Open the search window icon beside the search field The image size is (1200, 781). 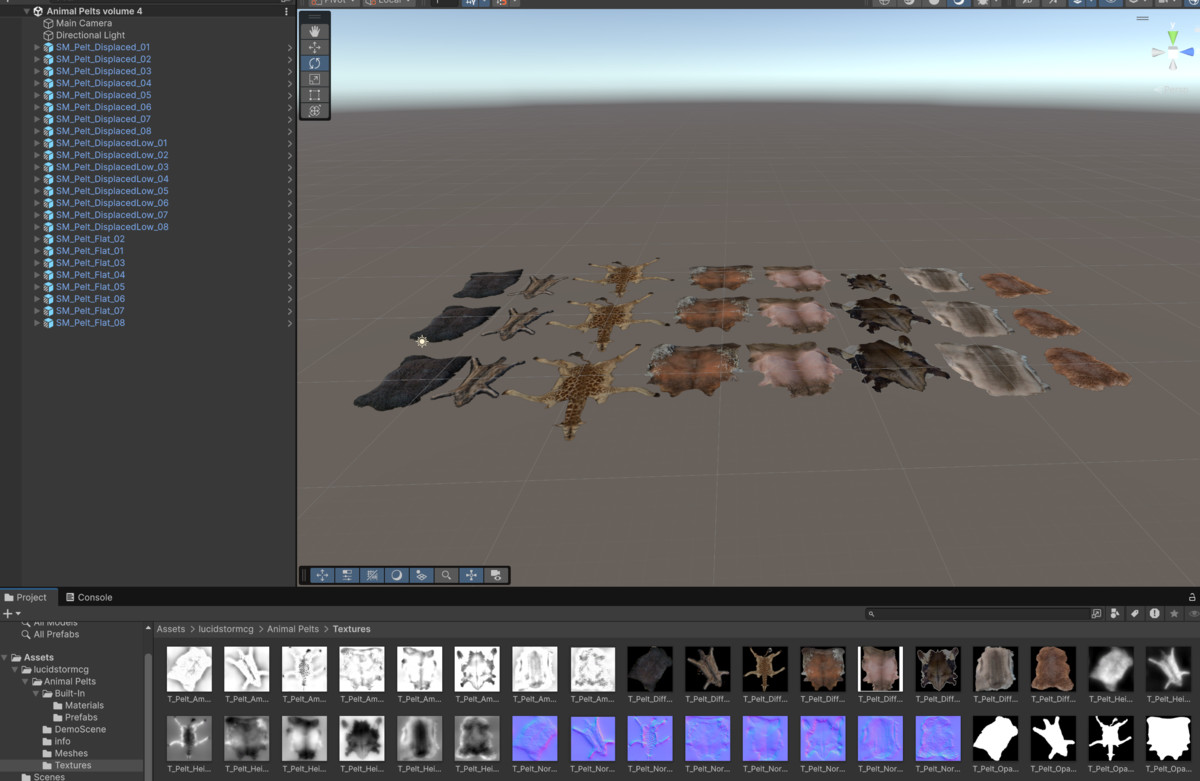click(x=1097, y=613)
